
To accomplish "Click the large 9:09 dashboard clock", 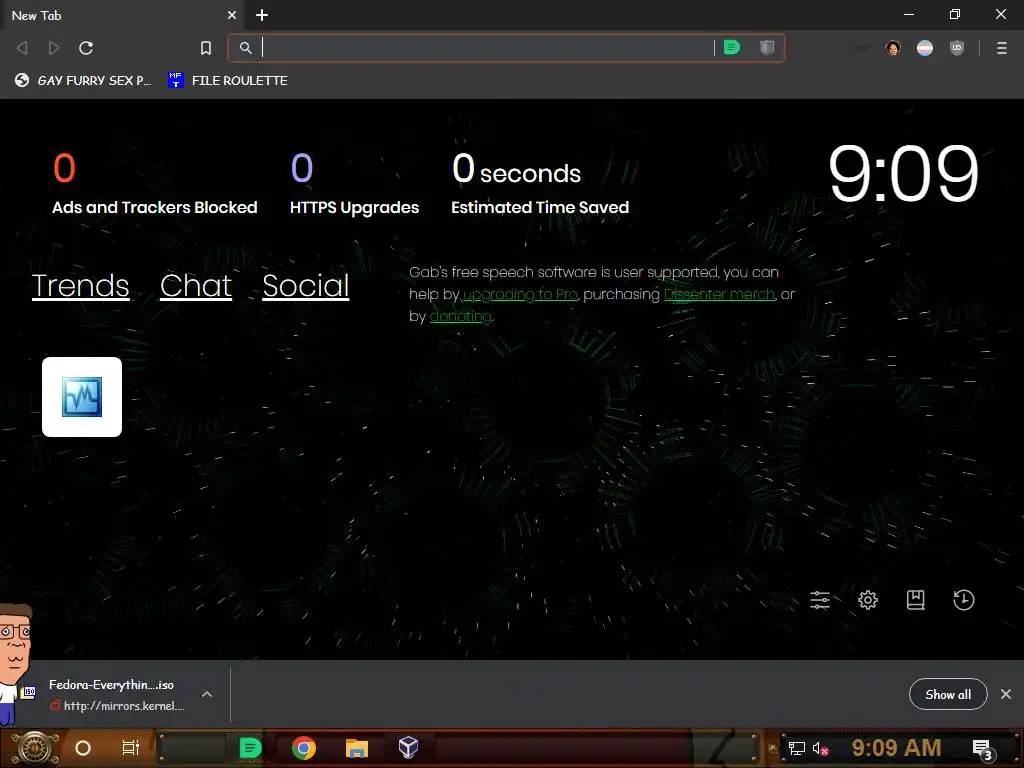I will [904, 173].
